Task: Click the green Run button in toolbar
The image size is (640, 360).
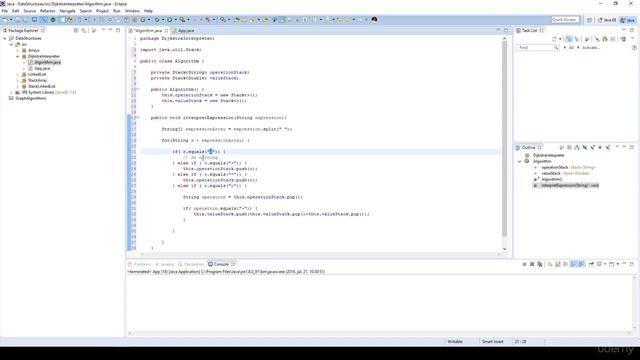Action: pyautogui.click(x=169, y=20)
